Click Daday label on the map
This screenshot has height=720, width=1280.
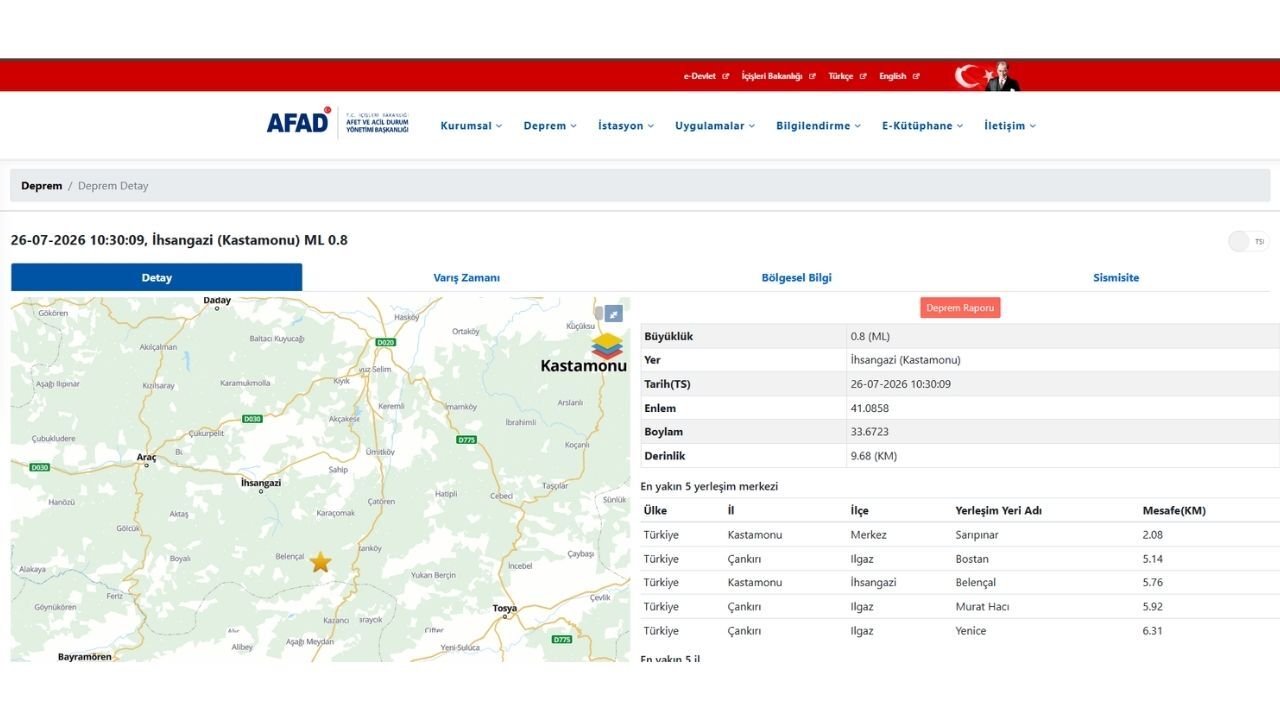[217, 300]
